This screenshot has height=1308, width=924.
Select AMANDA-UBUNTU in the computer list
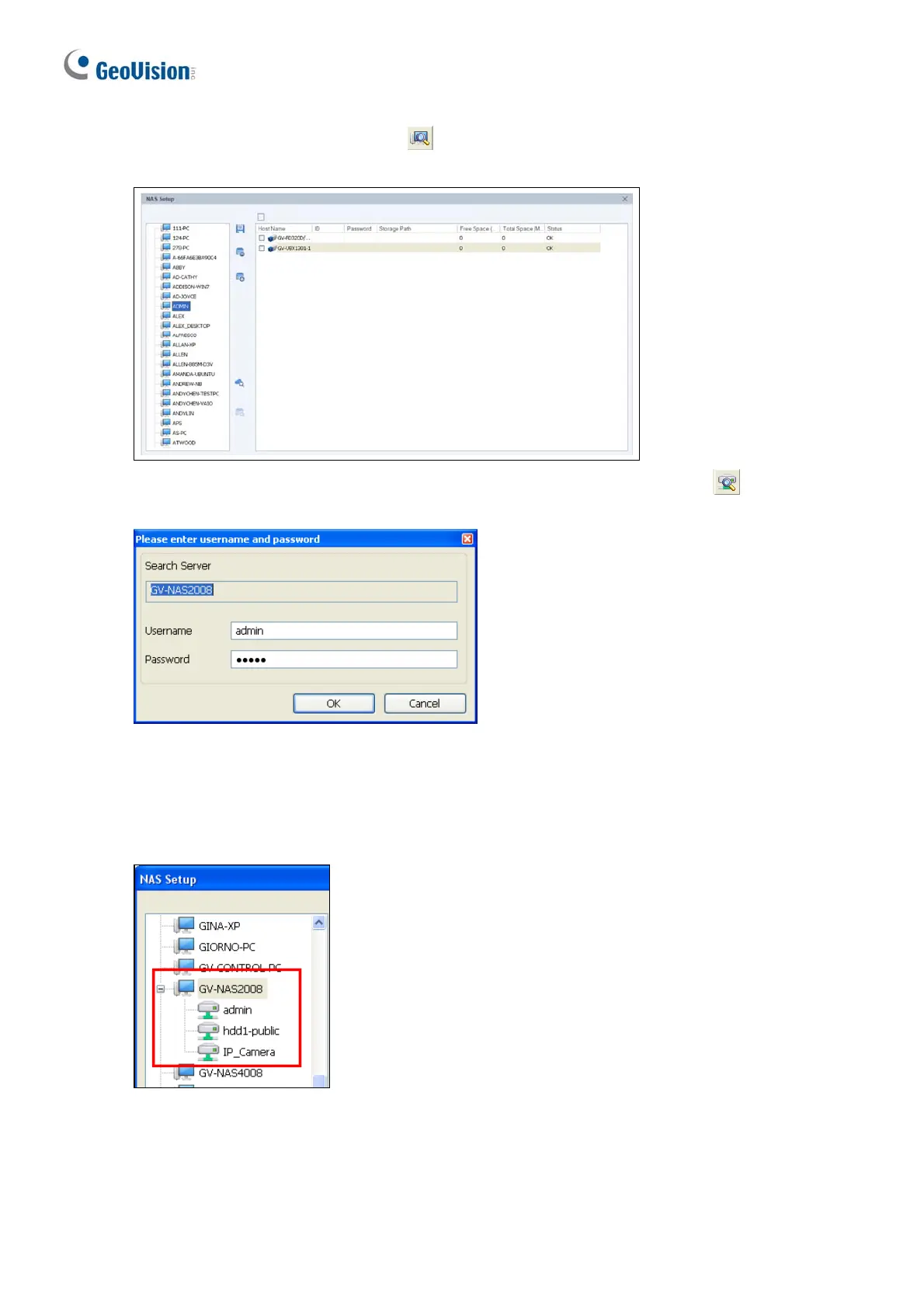coord(193,374)
